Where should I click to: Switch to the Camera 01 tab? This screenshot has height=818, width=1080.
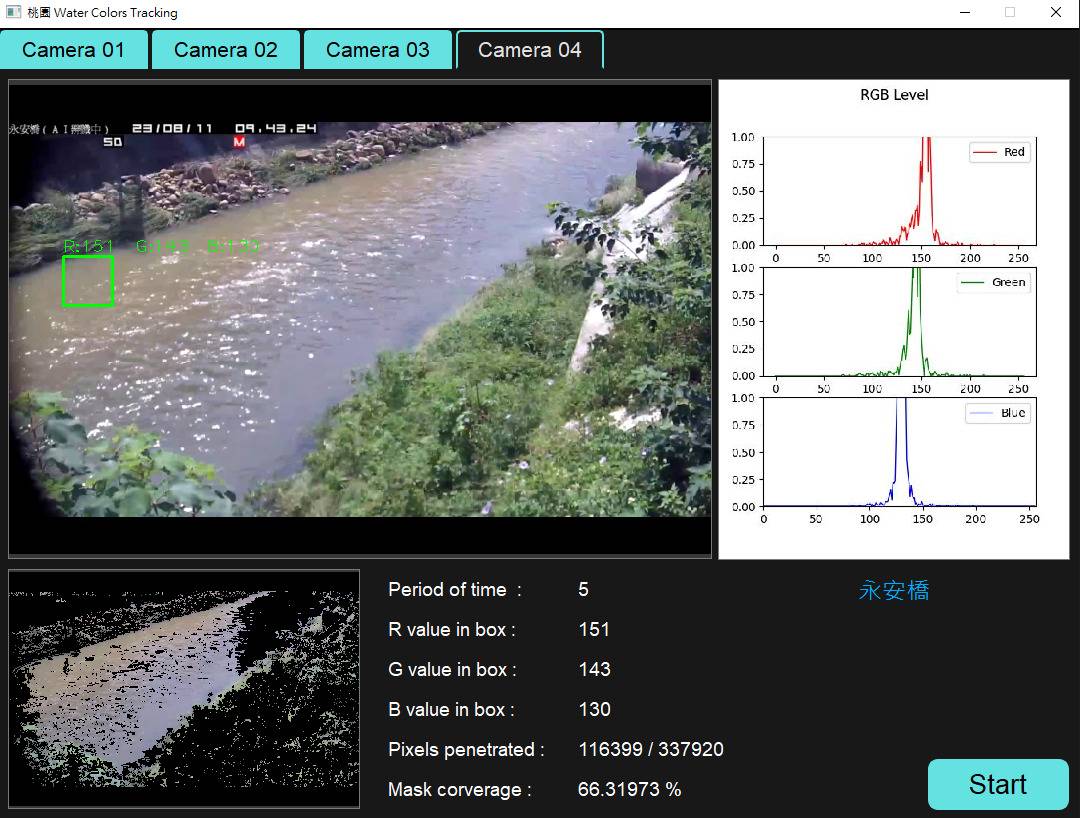[74, 50]
